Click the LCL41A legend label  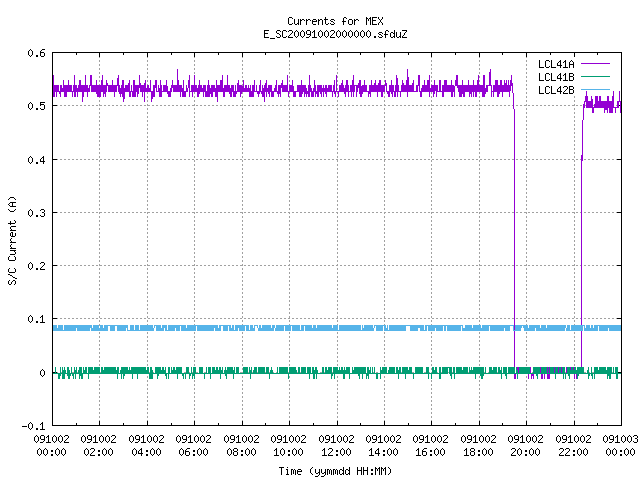click(x=556, y=64)
